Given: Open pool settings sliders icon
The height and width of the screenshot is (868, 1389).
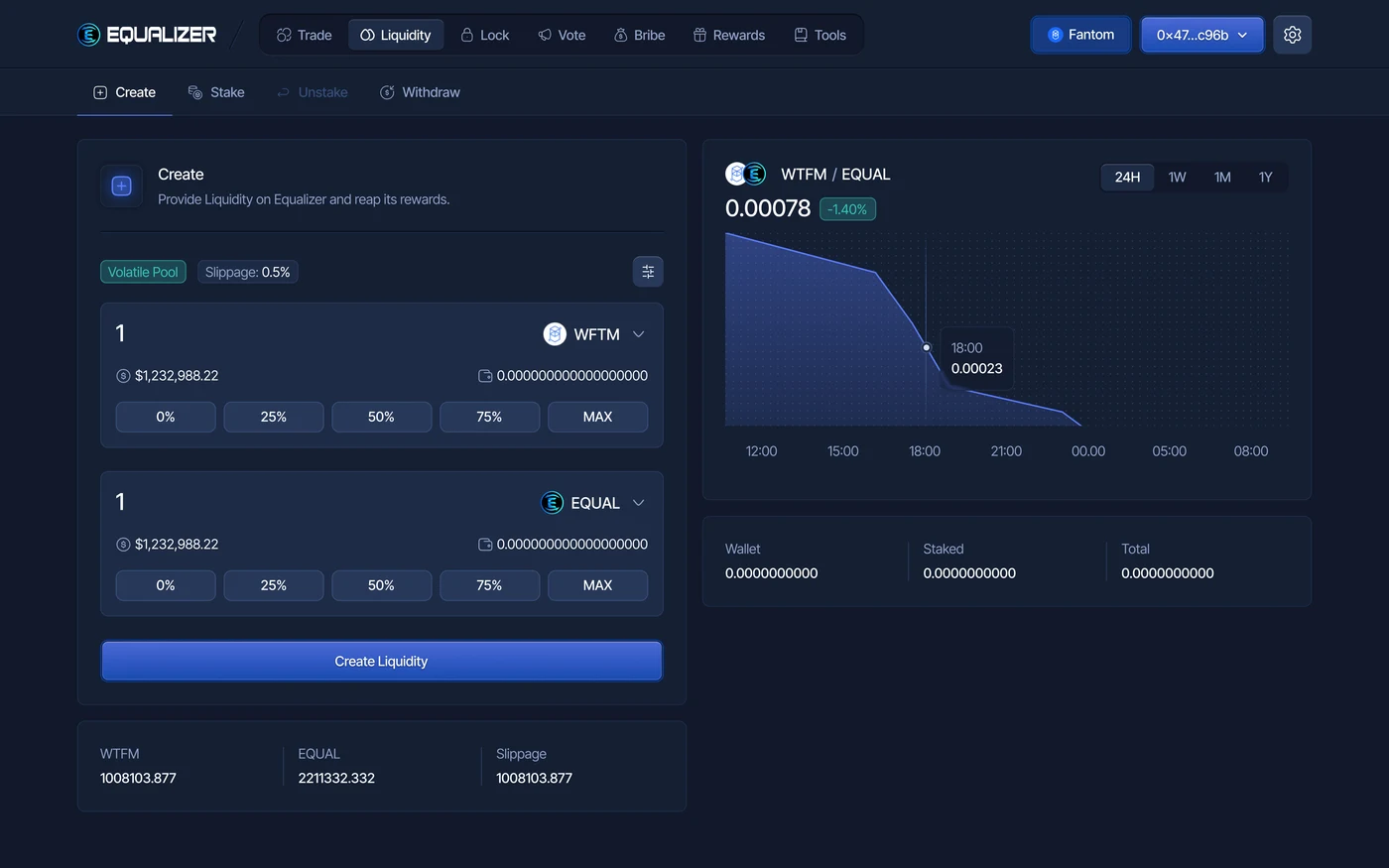Looking at the screenshot, I should click(648, 272).
